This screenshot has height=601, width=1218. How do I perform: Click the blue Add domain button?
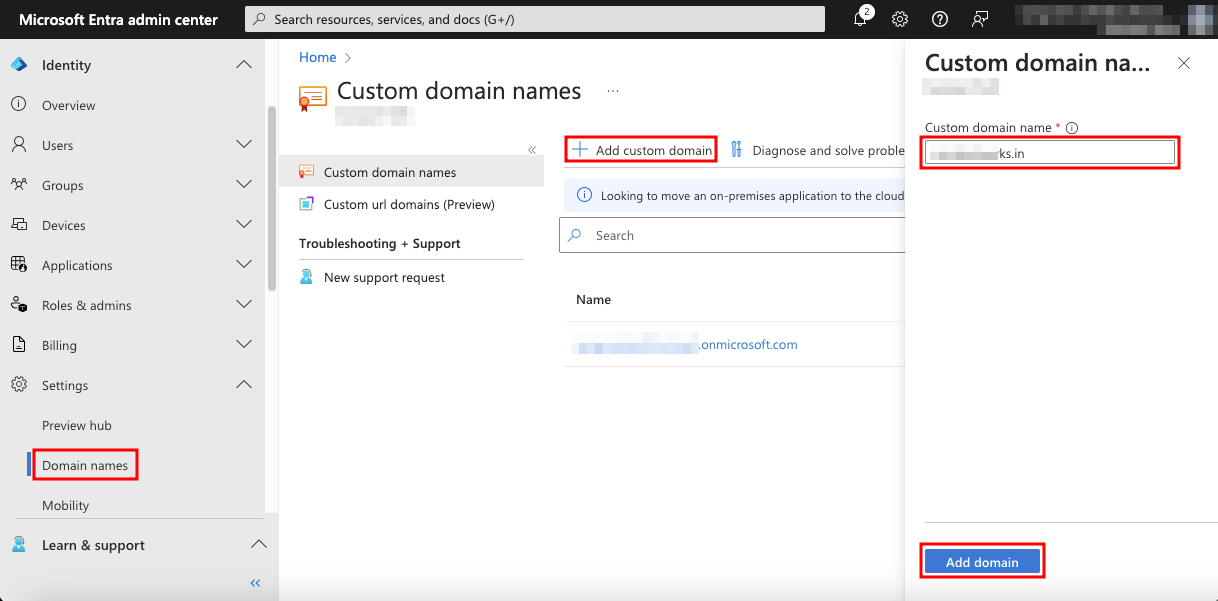pos(982,562)
